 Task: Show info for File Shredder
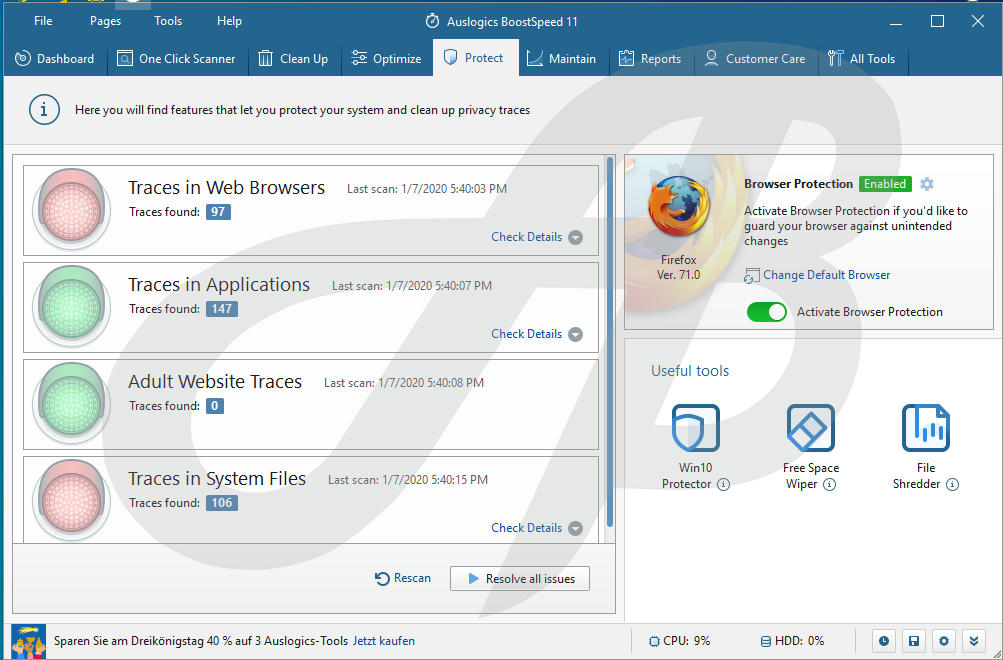tap(952, 484)
